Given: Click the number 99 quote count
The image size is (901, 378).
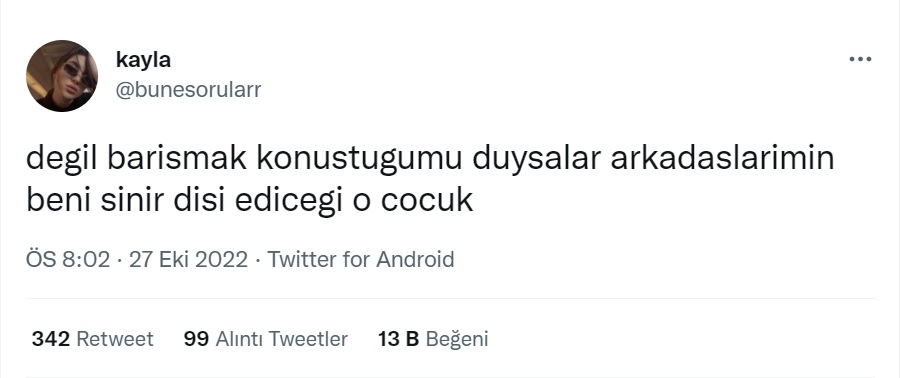Looking at the screenshot, I should tap(197, 339).
